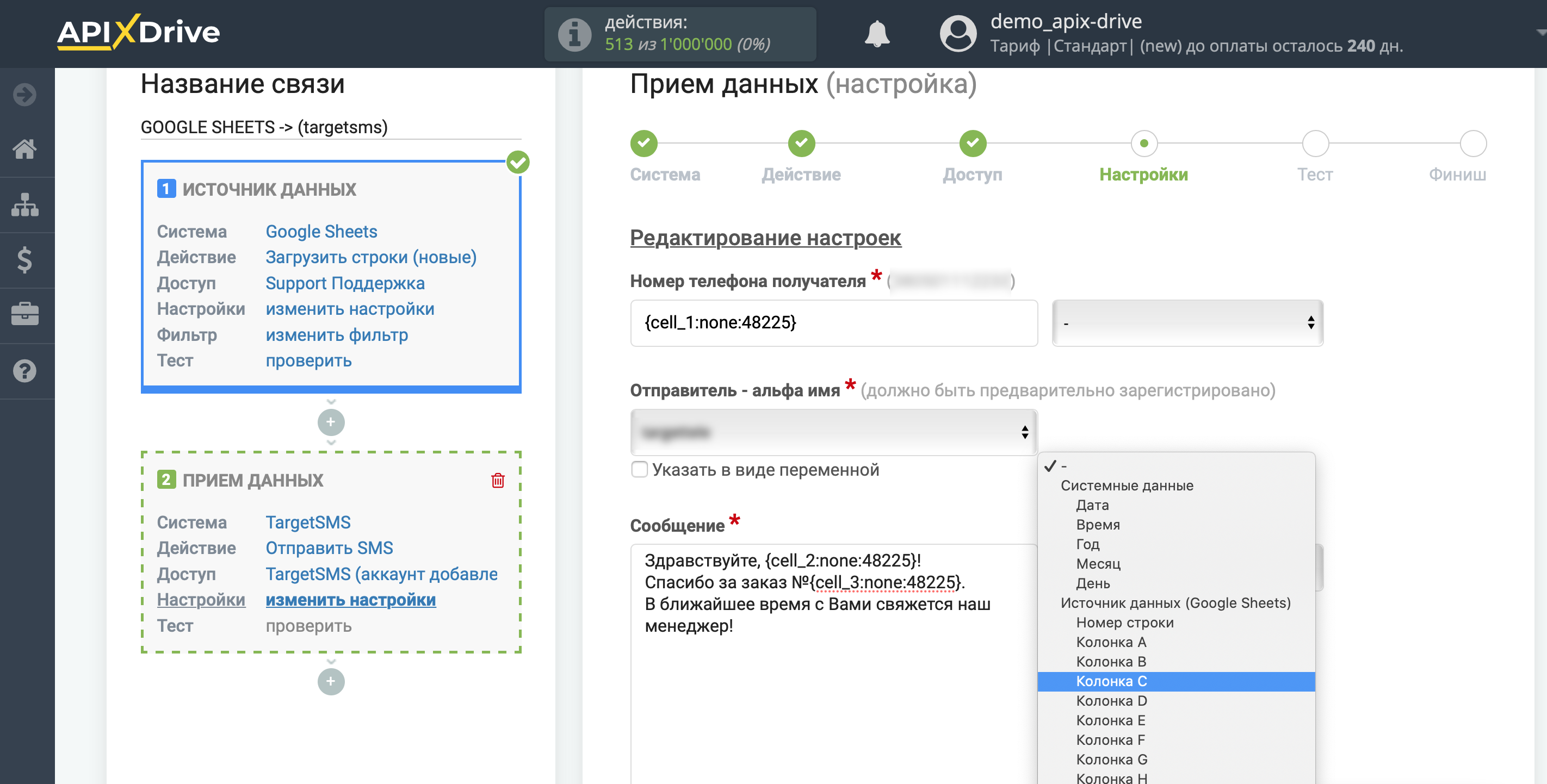The height and width of the screenshot is (784, 1547).
Task: Select Колонка E from the dropdown list
Action: tap(1176, 720)
